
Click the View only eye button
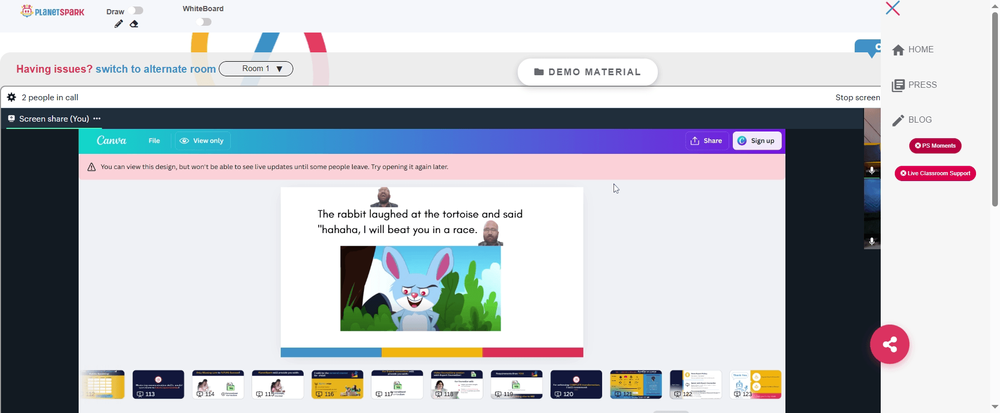click(x=202, y=141)
